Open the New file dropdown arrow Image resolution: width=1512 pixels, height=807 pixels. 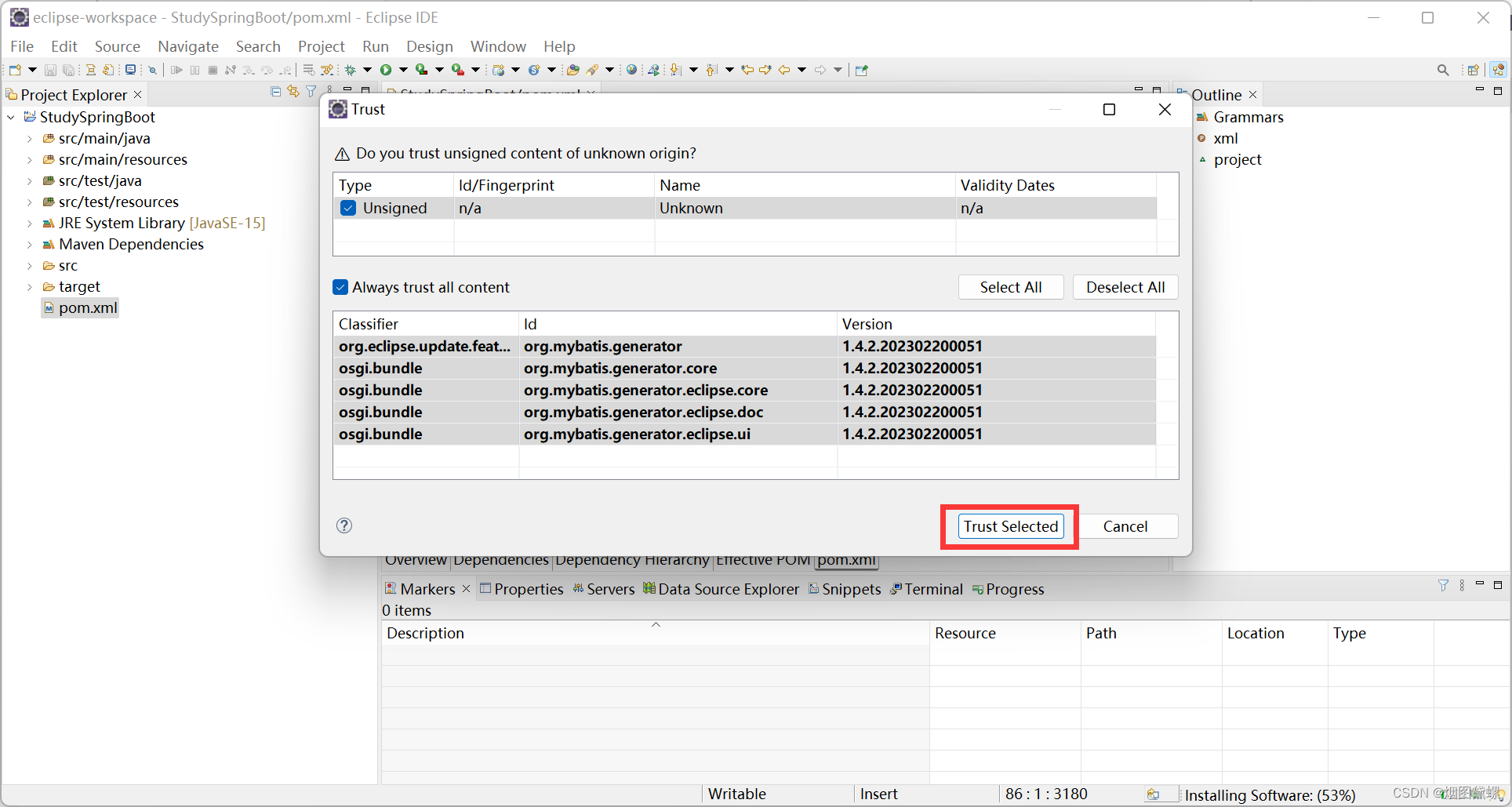click(32, 70)
